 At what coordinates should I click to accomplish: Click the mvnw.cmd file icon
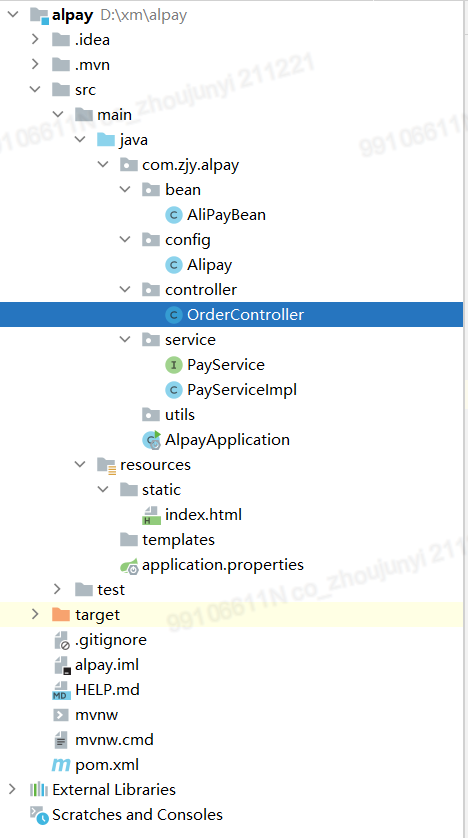click(61, 740)
